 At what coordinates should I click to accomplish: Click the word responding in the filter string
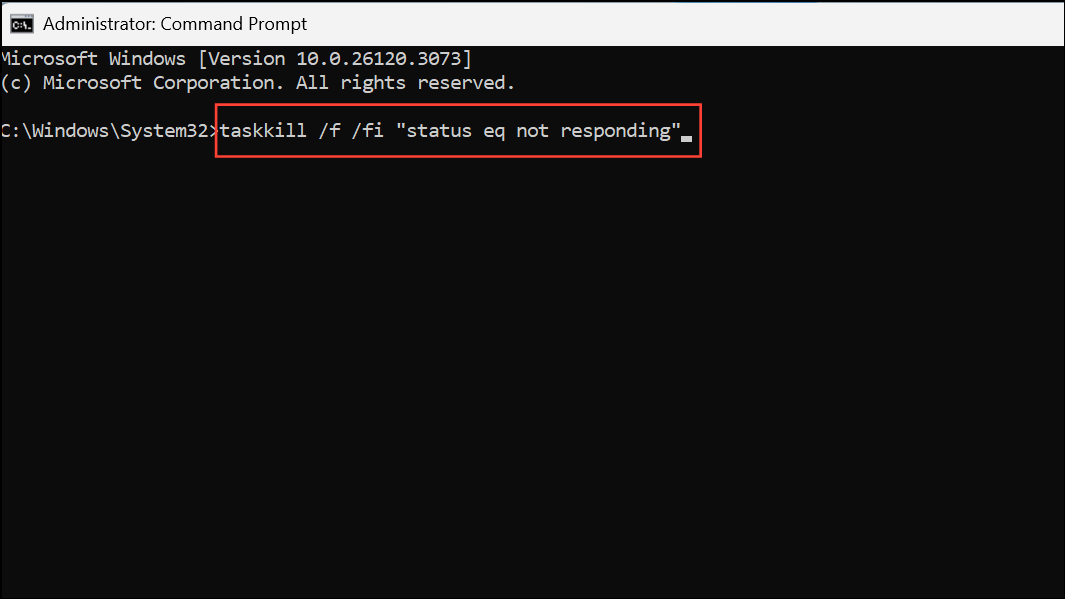point(618,130)
